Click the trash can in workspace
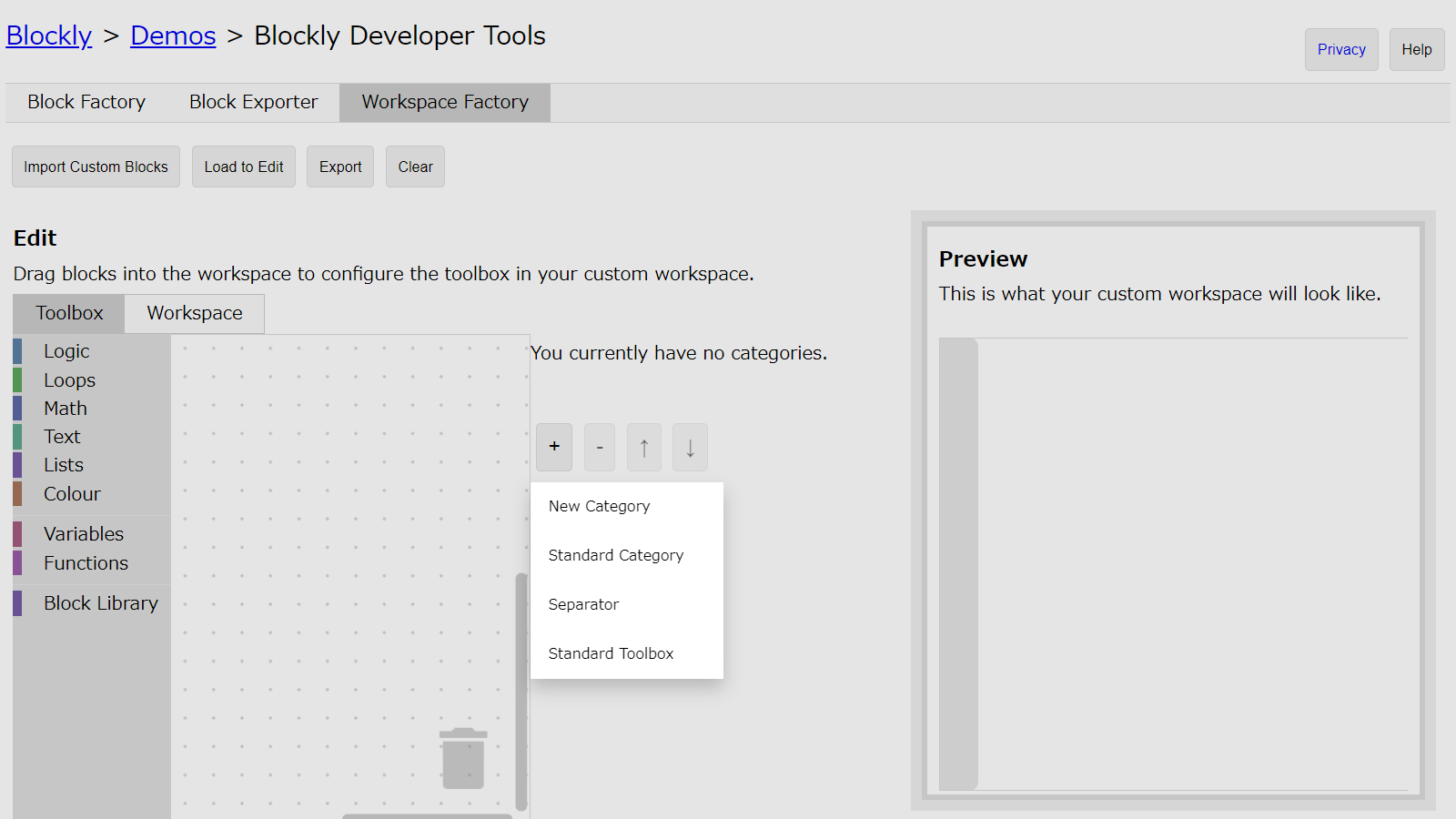This screenshot has height=819, width=1456. click(462, 758)
